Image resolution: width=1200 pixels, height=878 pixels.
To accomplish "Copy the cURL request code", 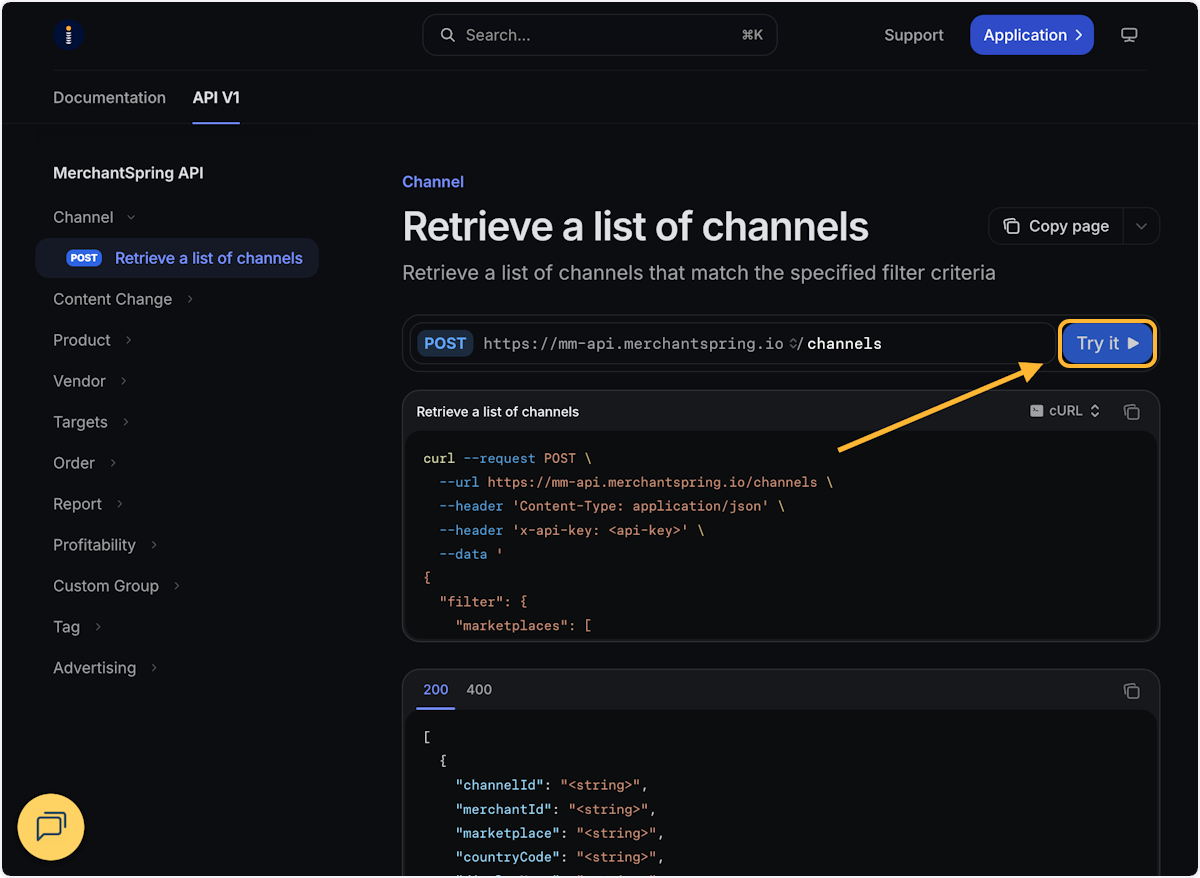I will (1131, 411).
